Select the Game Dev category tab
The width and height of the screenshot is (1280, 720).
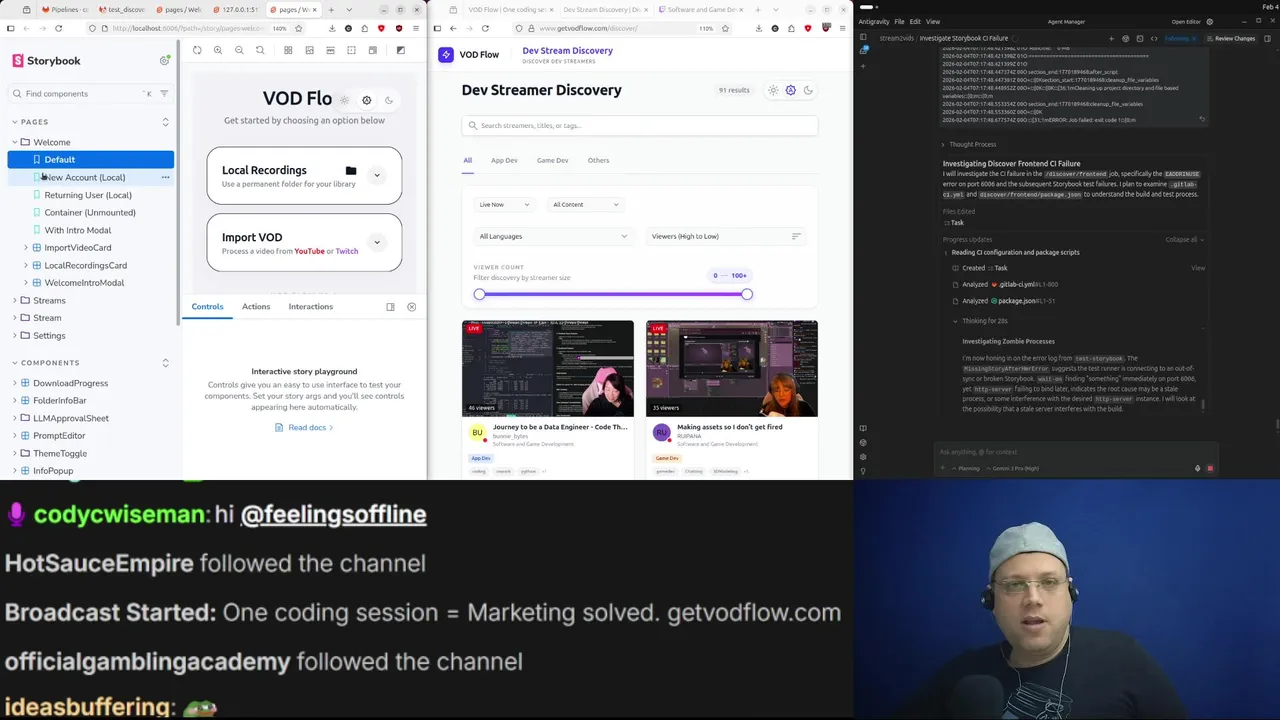click(x=552, y=160)
